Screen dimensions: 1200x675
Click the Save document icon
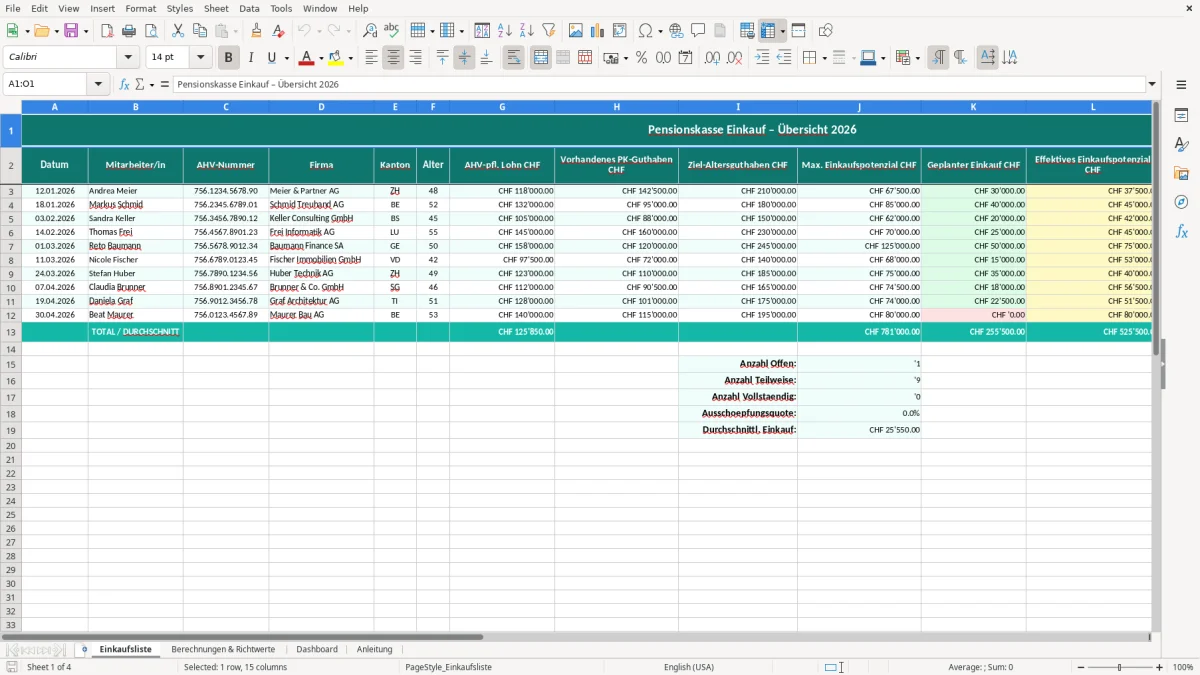coord(71,31)
